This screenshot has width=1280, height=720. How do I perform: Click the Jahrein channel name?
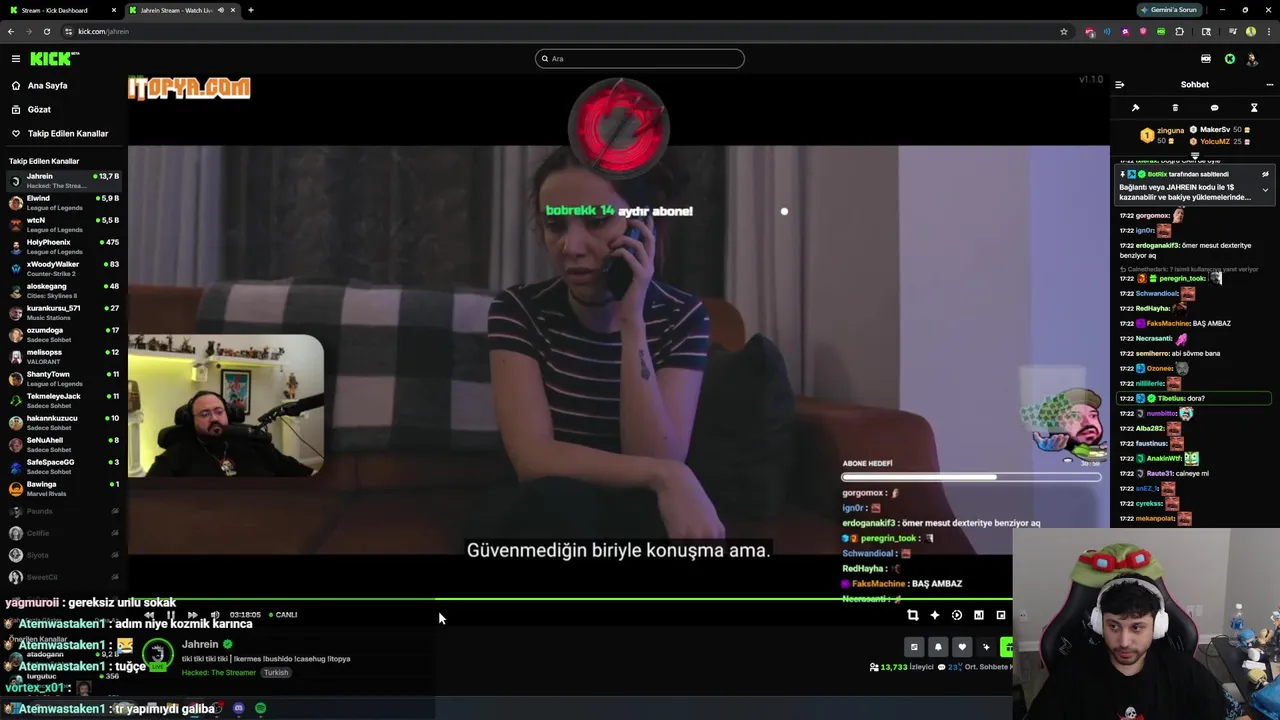tap(200, 645)
